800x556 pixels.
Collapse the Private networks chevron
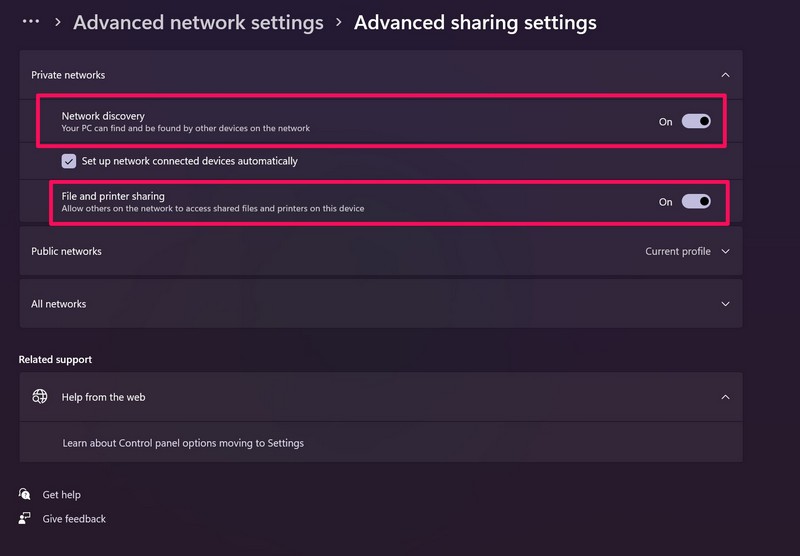[x=725, y=75]
